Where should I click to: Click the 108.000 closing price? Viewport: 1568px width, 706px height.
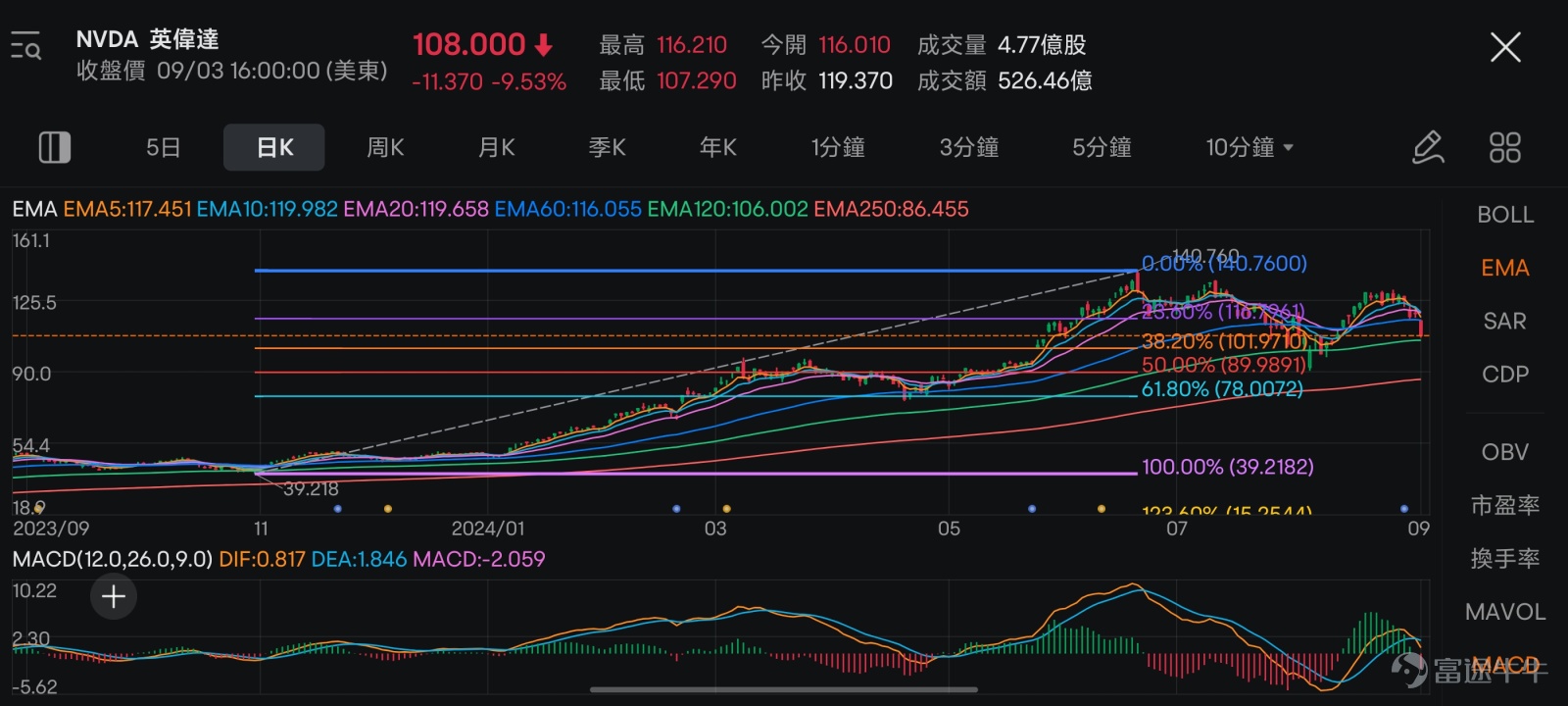click(x=469, y=44)
